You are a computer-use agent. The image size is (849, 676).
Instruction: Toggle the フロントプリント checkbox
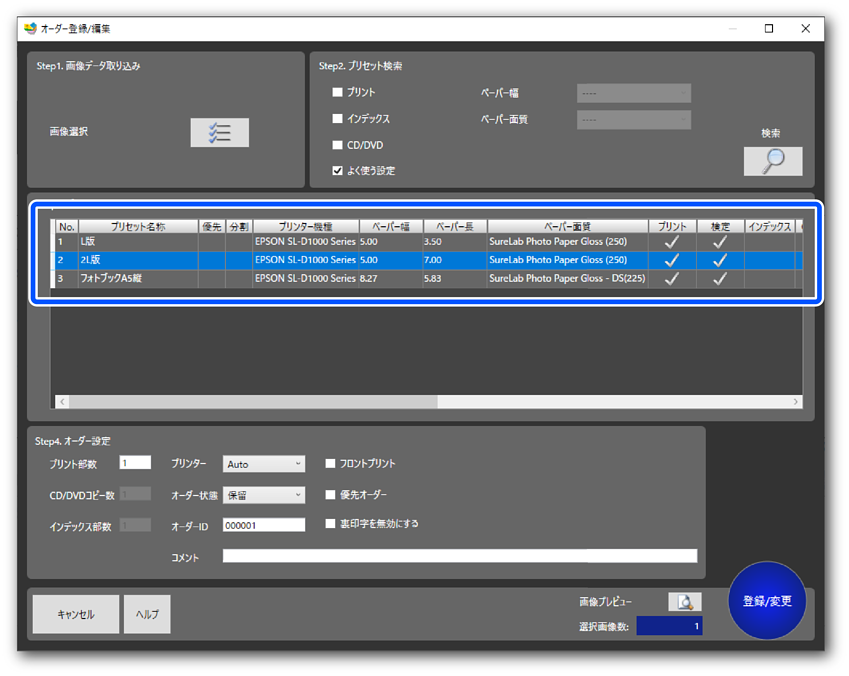[x=331, y=464]
